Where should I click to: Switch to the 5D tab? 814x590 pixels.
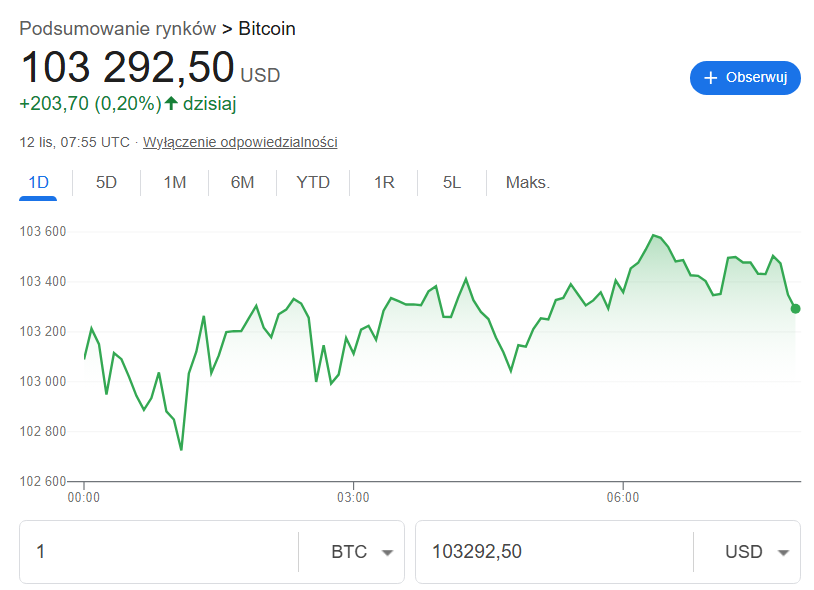pos(106,182)
